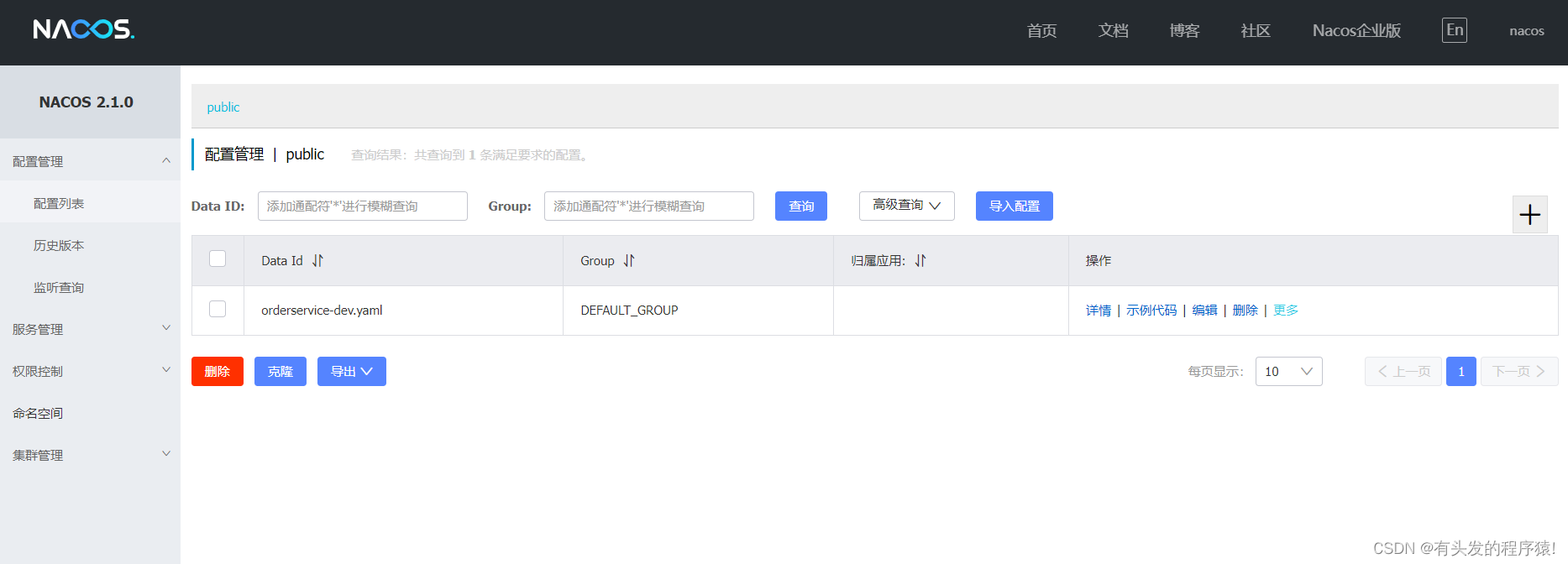This screenshot has width=1568, height=564.
Task: Open the 导出 dropdown button
Action: [351, 372]
